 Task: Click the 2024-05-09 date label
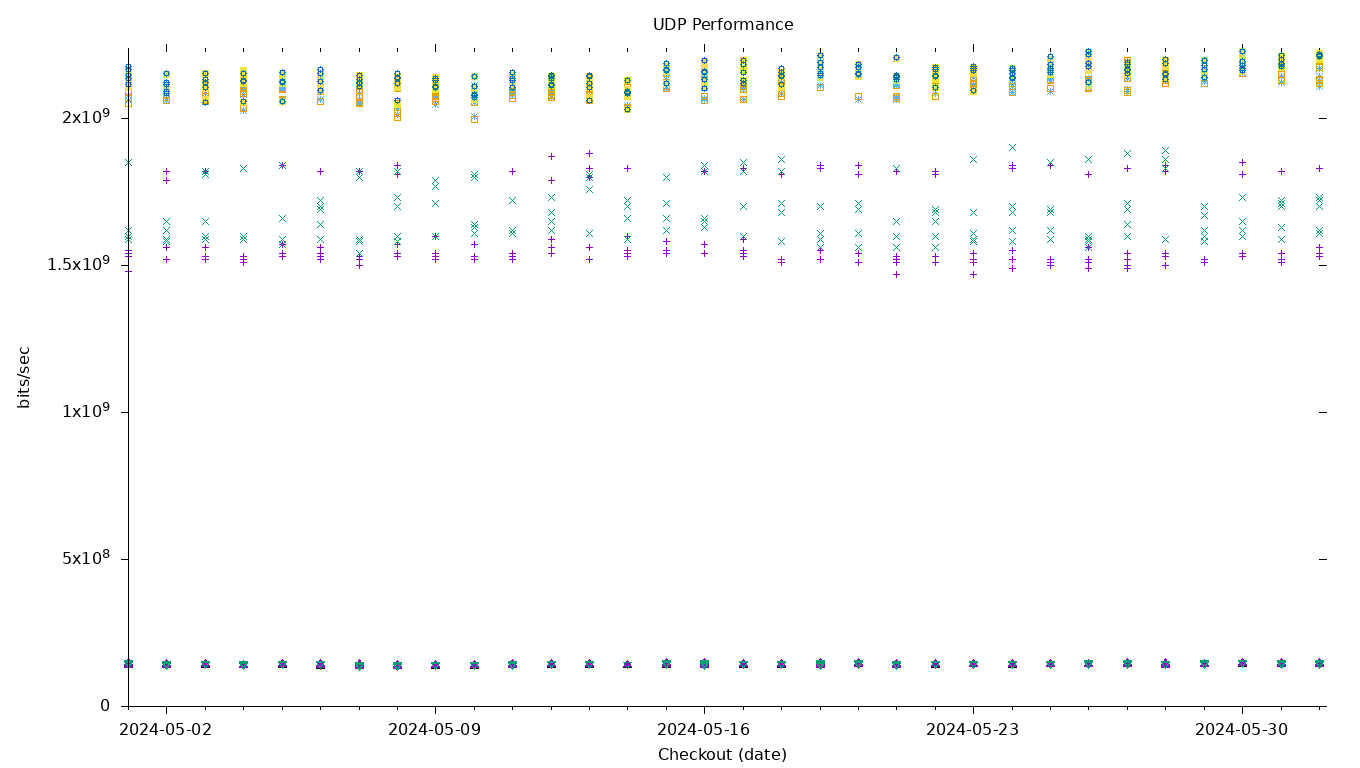435,730
